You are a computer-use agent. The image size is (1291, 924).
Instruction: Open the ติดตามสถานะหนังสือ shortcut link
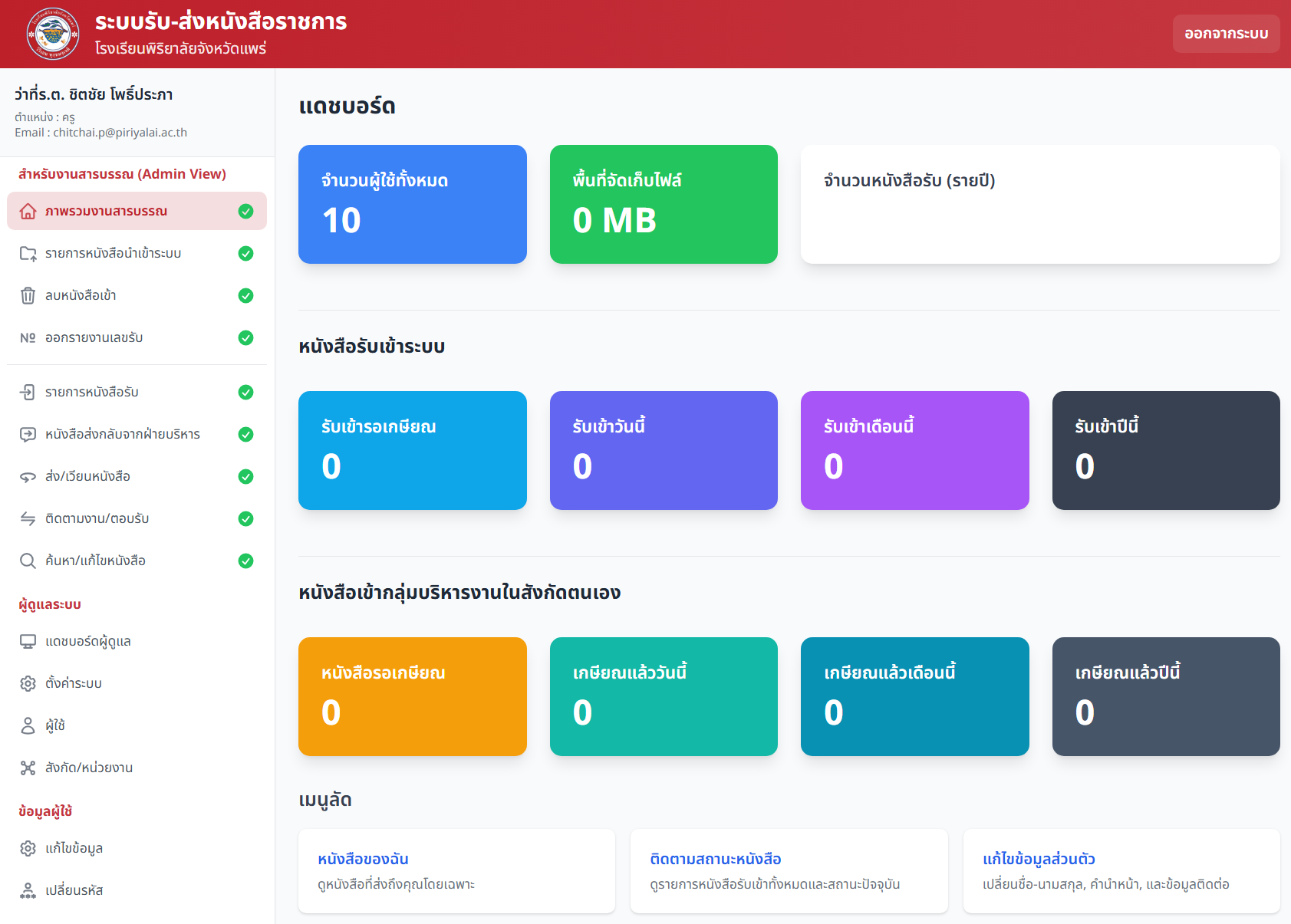[715, 859]
